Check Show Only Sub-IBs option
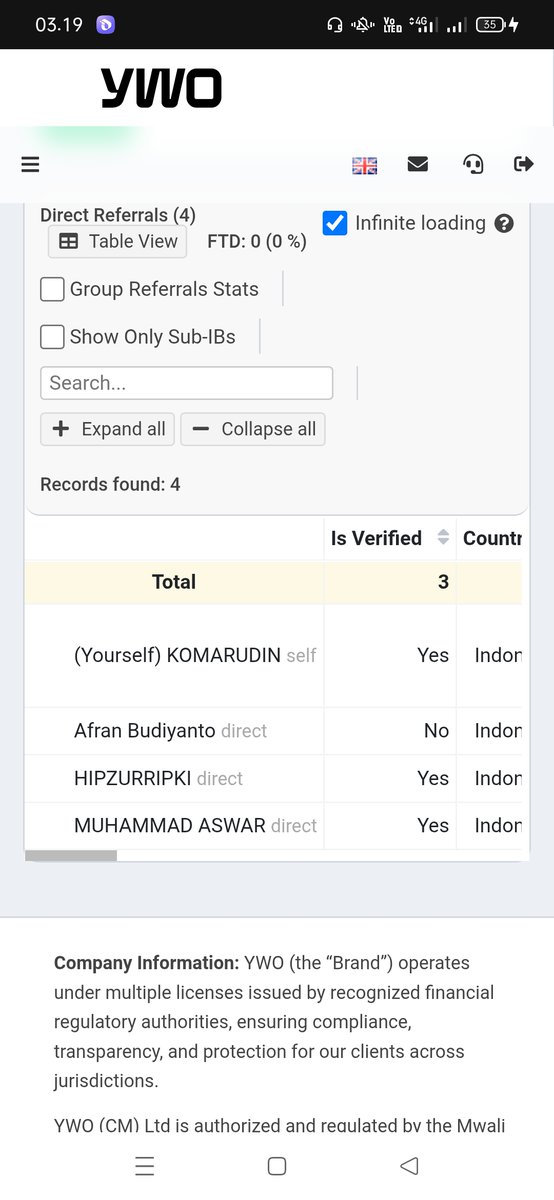Screen dimensions: 554x1200 52,337
